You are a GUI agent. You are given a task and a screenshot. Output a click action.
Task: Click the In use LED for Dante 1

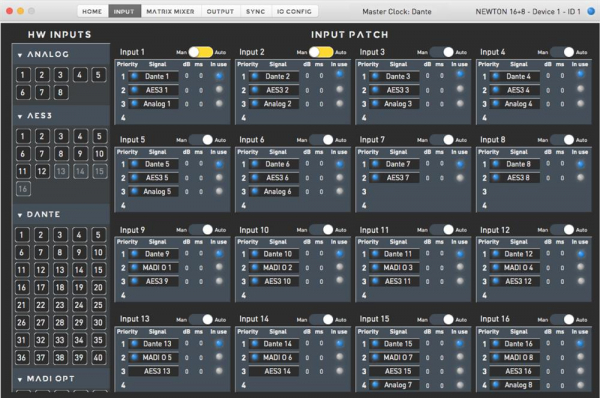click(x=219, y=76)
